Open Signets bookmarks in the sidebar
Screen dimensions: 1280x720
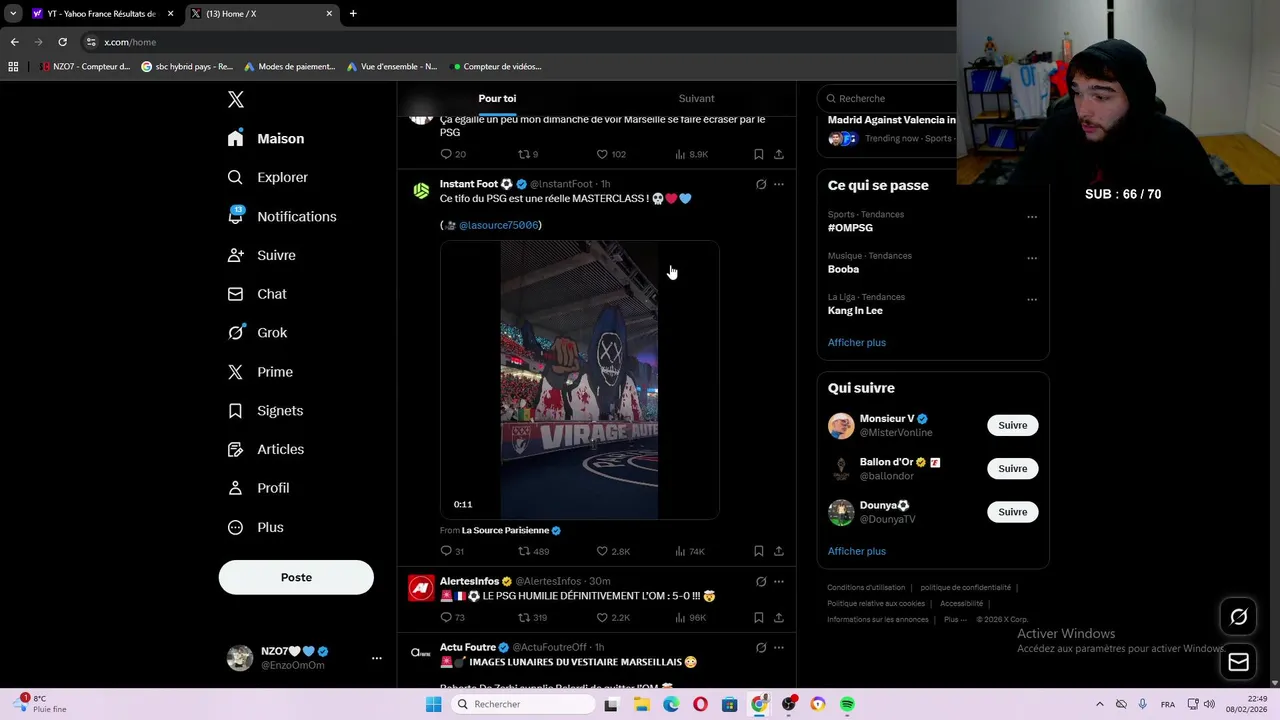[x=265, y=411]
